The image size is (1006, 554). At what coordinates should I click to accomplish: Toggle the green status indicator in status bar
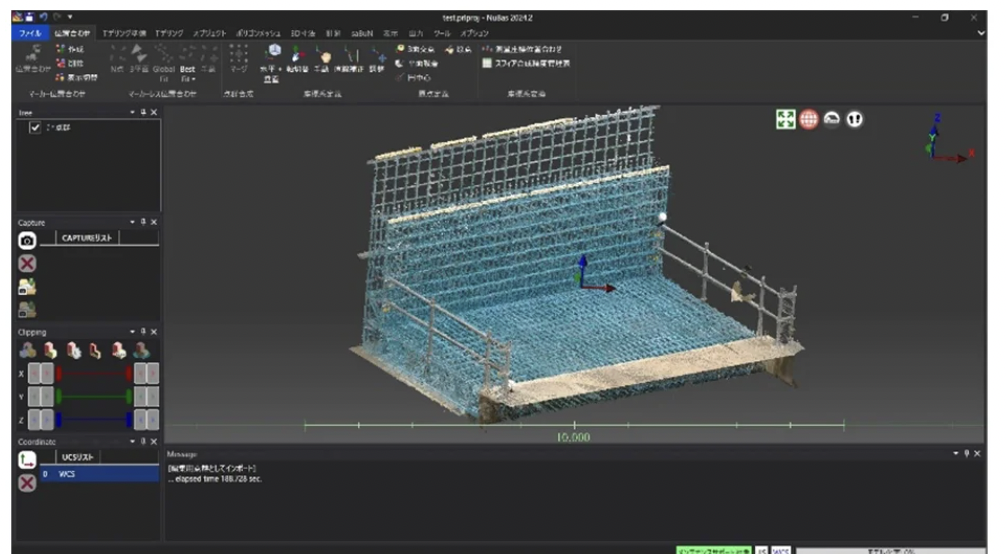pyautogui.click(x=714, y=549)
